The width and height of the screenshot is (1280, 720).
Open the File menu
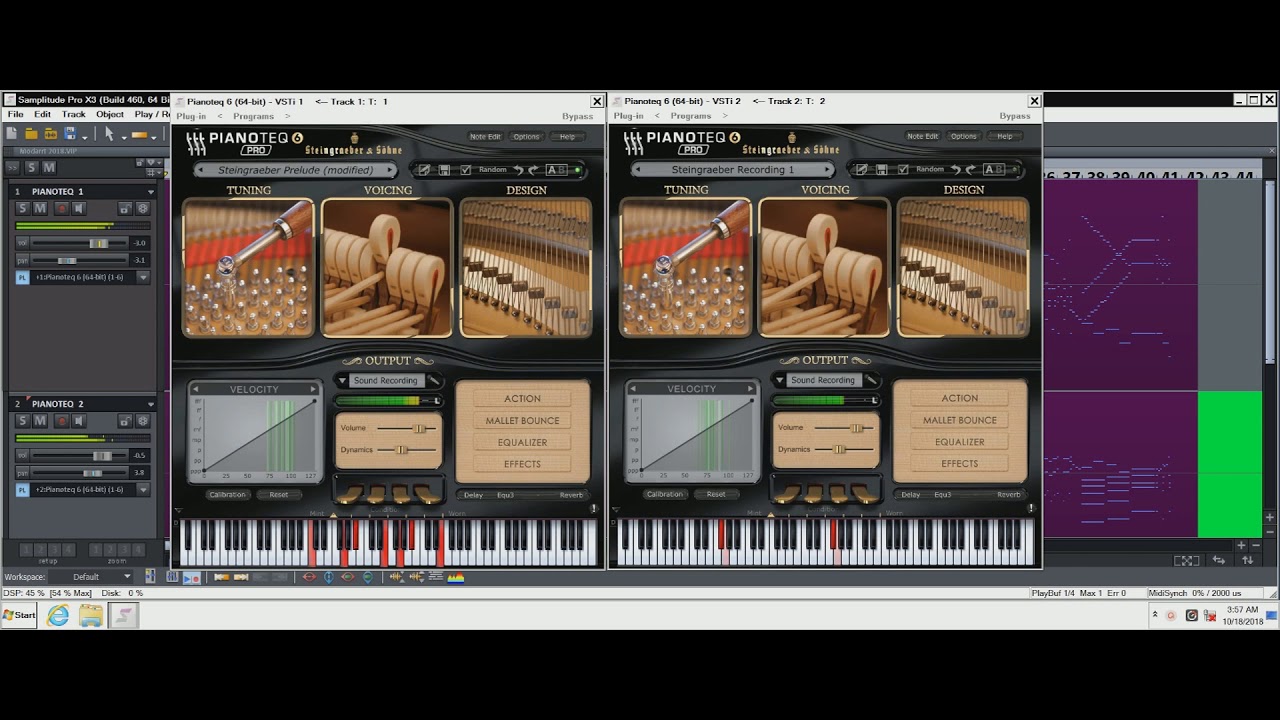click(x=16, y=115)
